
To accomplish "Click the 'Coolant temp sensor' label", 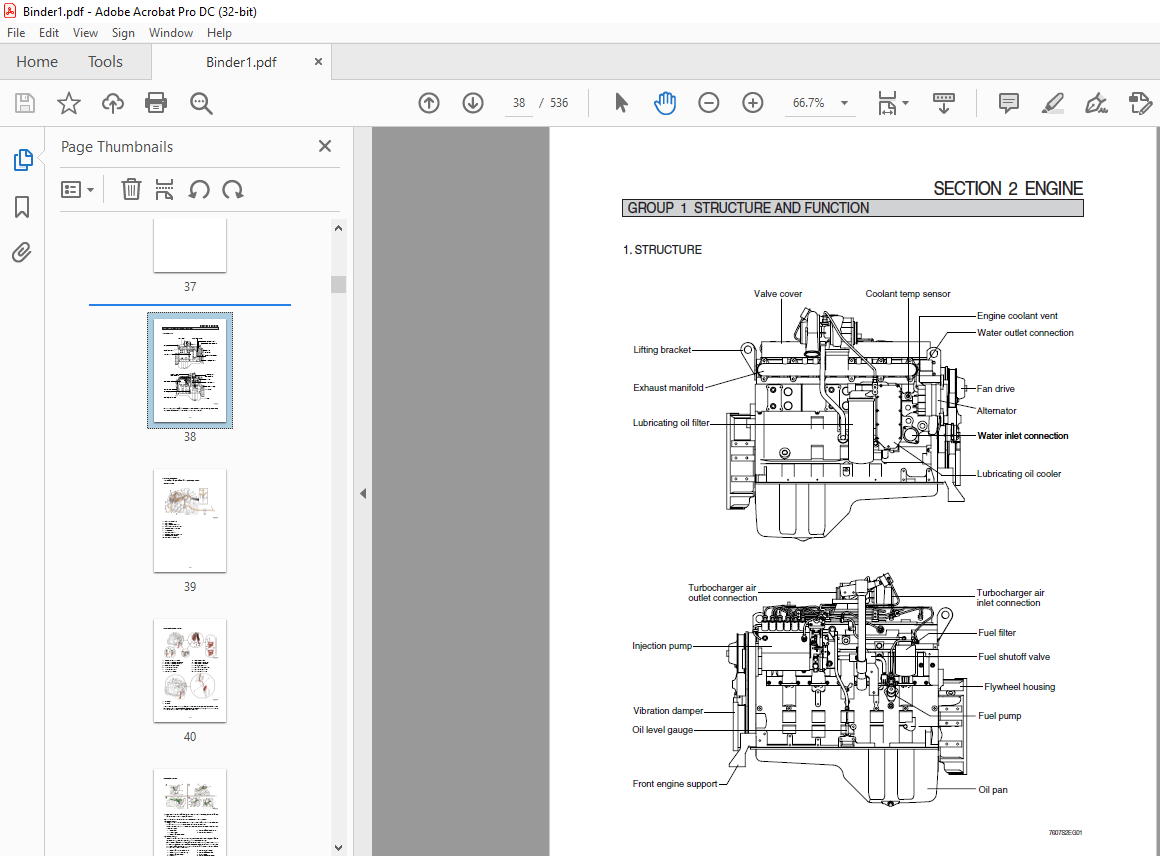I will click(x=908, y=294).
